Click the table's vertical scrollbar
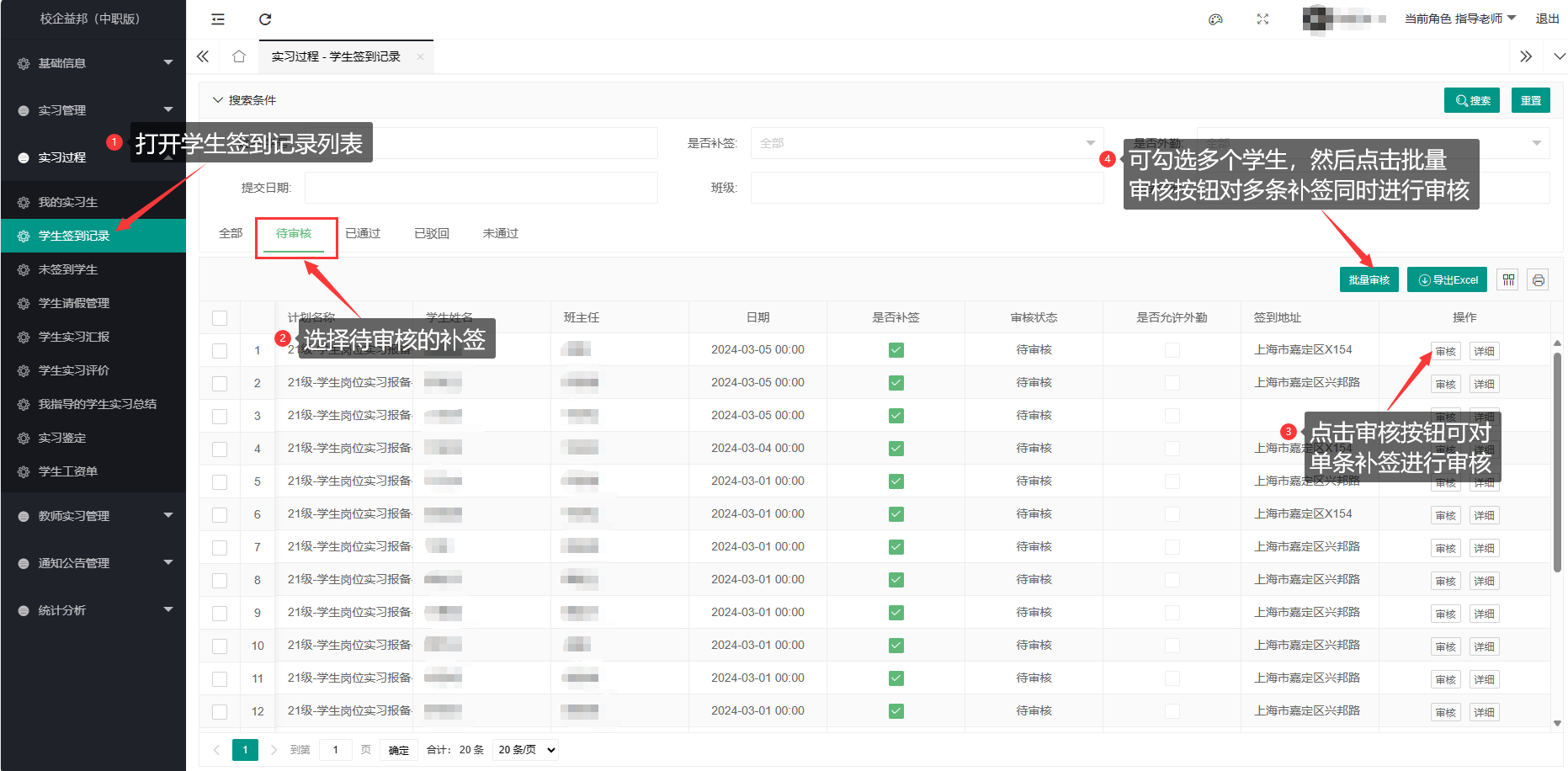Image resolution: width=1568 pixels, height=771 pixels. [1556, 463]
